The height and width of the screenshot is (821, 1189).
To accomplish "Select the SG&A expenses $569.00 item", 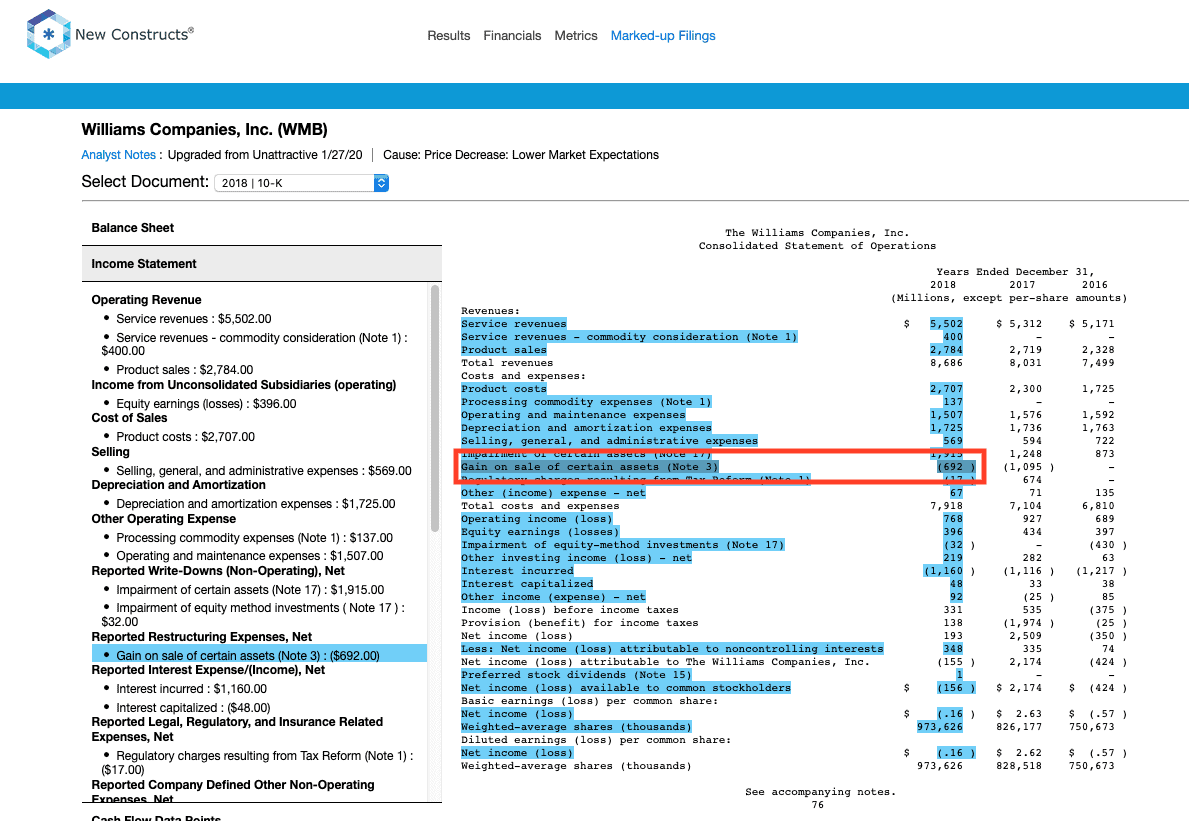I will tap(263, 471).
